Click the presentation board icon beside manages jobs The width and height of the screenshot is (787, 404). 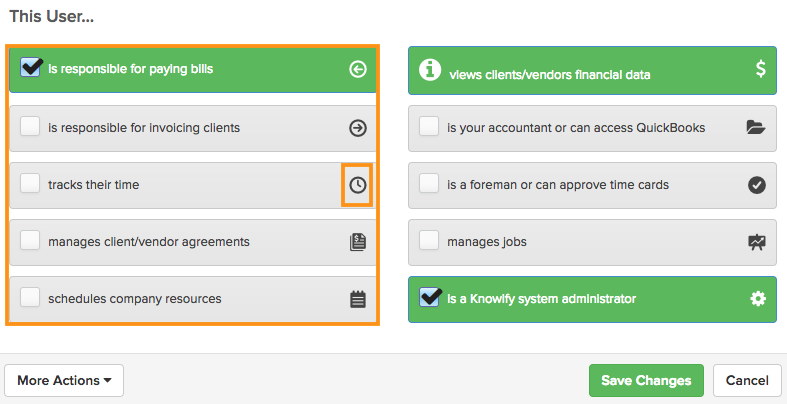[x=757, y=242]
